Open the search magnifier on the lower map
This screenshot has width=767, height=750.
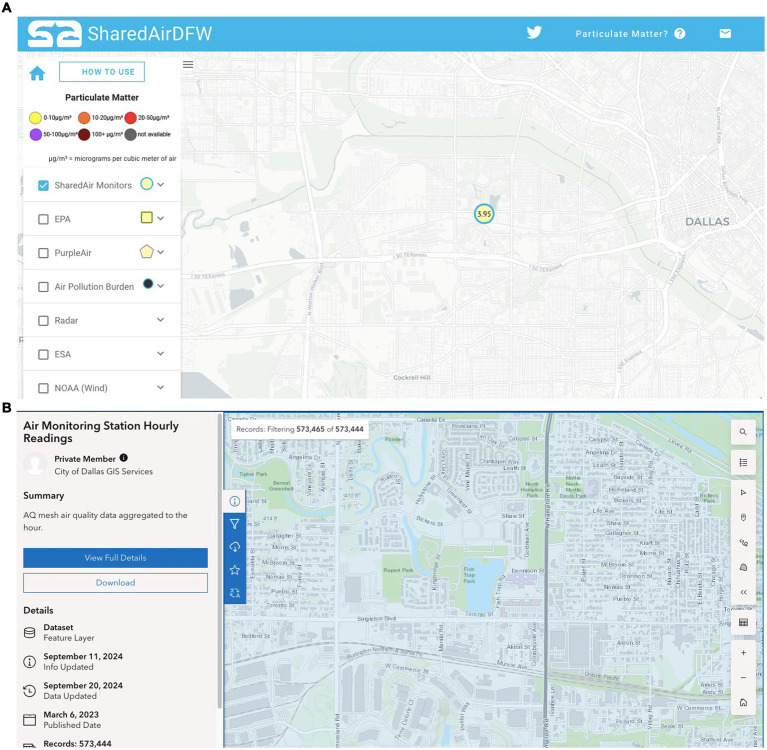(743, 432)
